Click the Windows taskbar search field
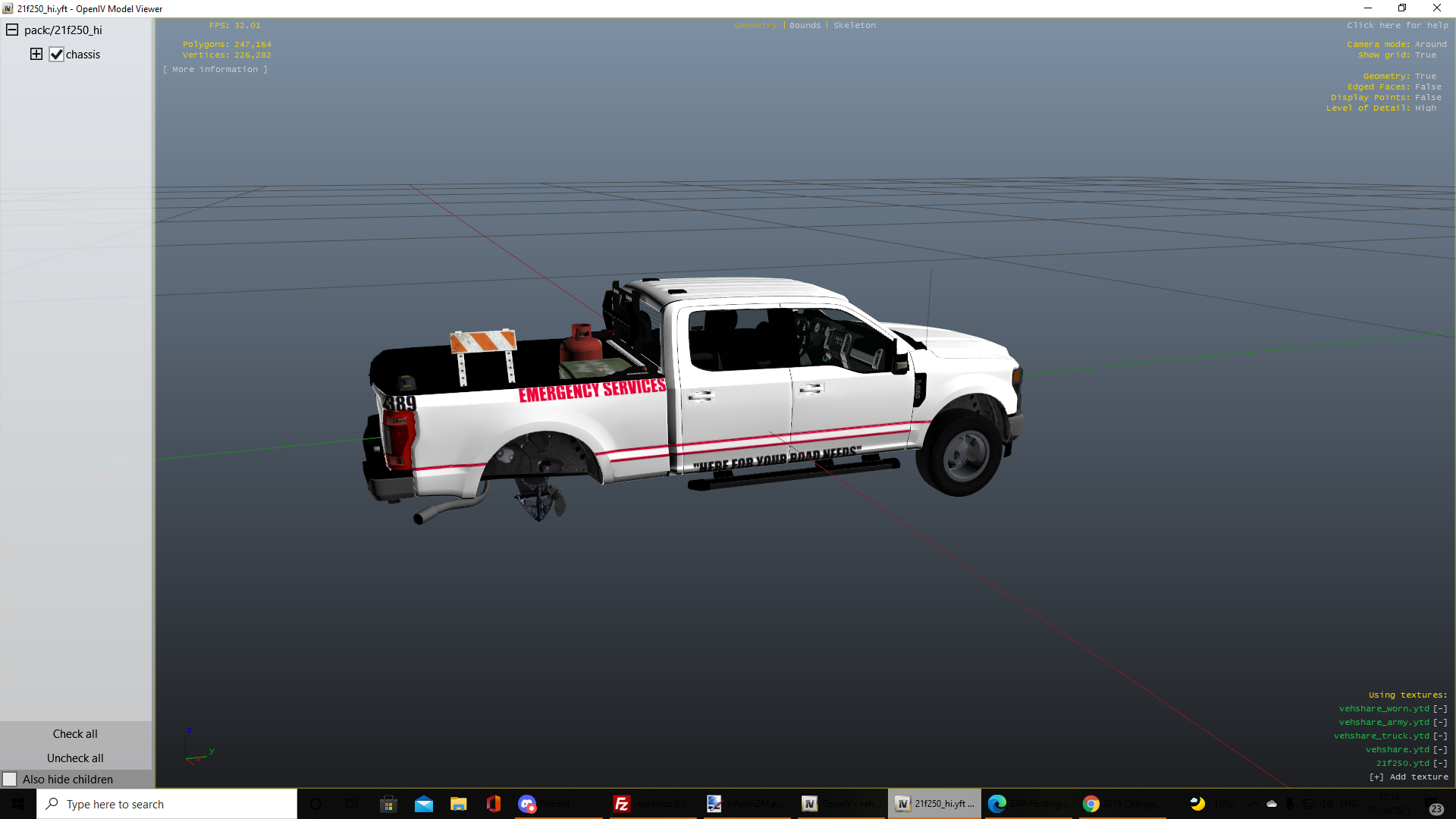 (x=167, y=804)
